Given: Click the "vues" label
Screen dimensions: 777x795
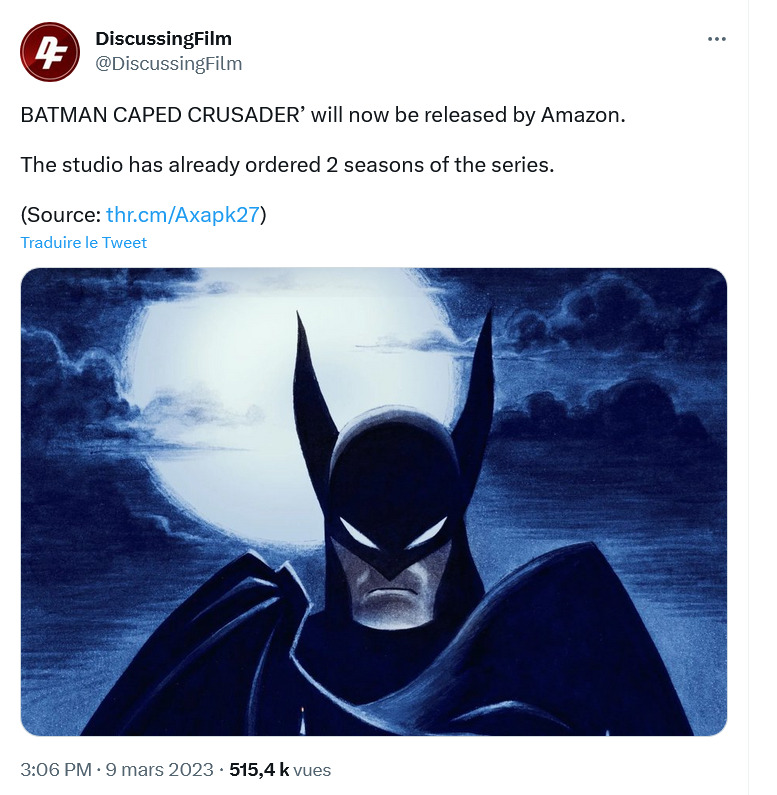Looking at the screenshot, I should pos(313,770).
